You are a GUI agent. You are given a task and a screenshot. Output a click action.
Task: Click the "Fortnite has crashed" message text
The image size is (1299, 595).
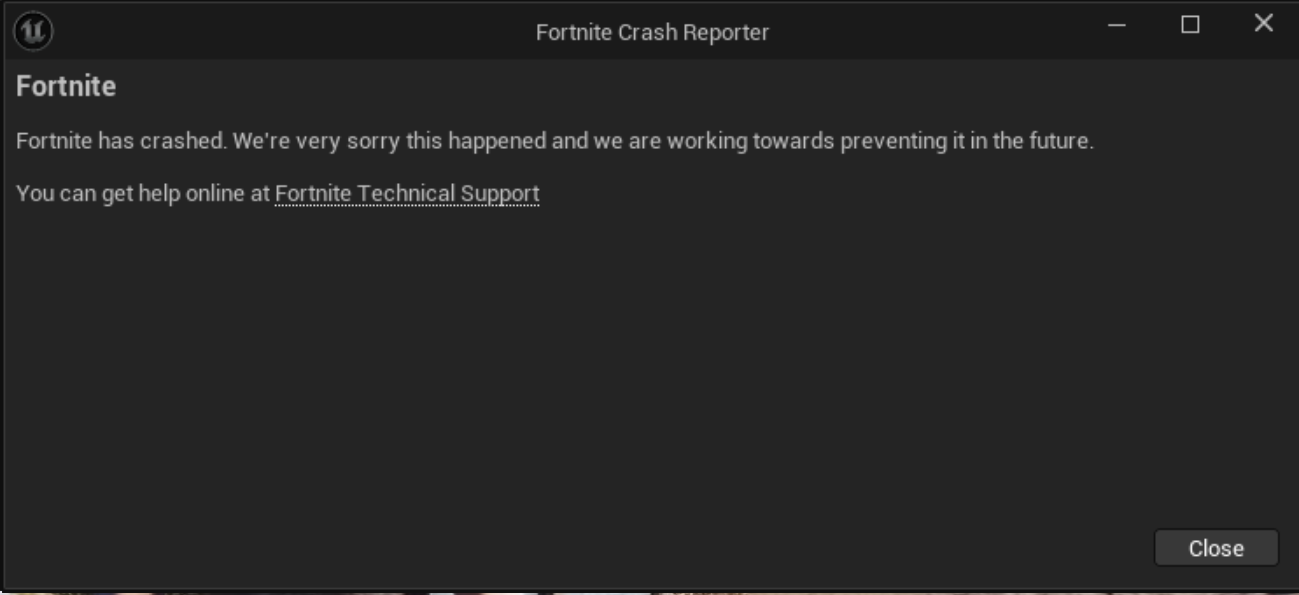click(555, 141)
